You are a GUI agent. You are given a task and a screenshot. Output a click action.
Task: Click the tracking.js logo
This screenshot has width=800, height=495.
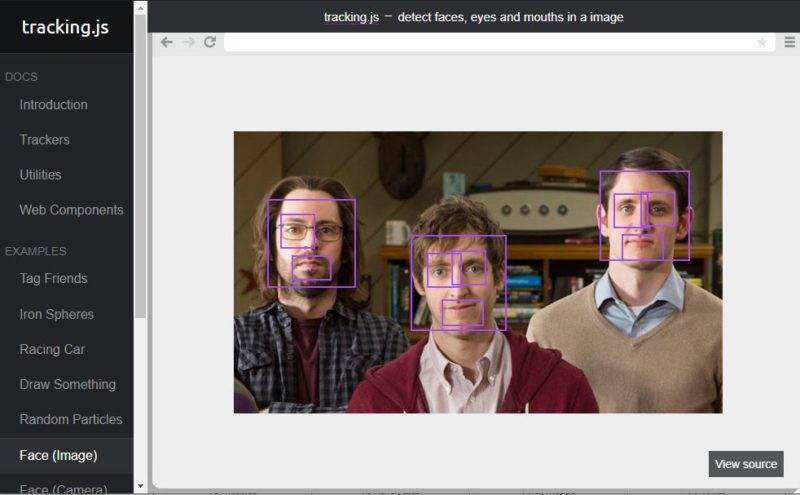click(x=65, y=27)
